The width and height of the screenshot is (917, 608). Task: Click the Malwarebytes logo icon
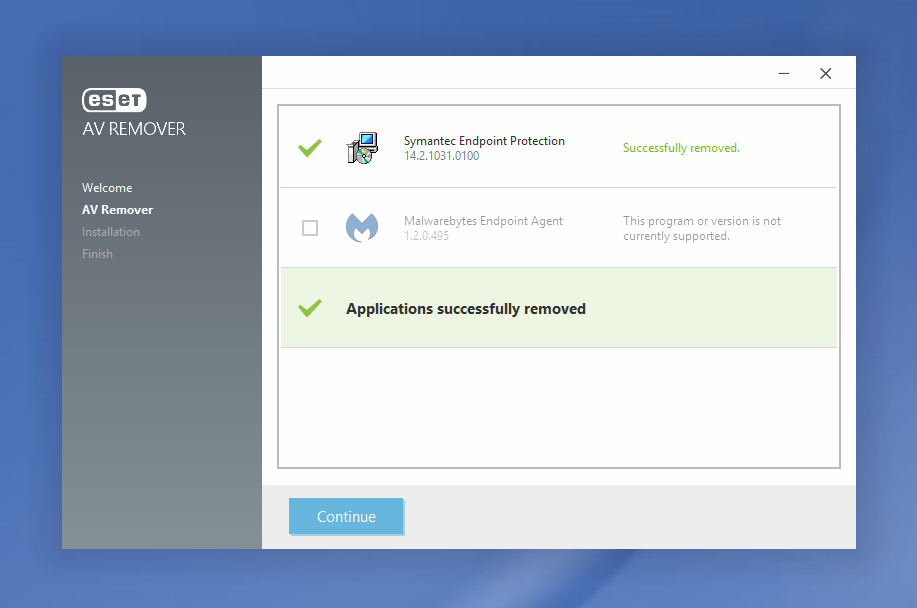point(362,227)
